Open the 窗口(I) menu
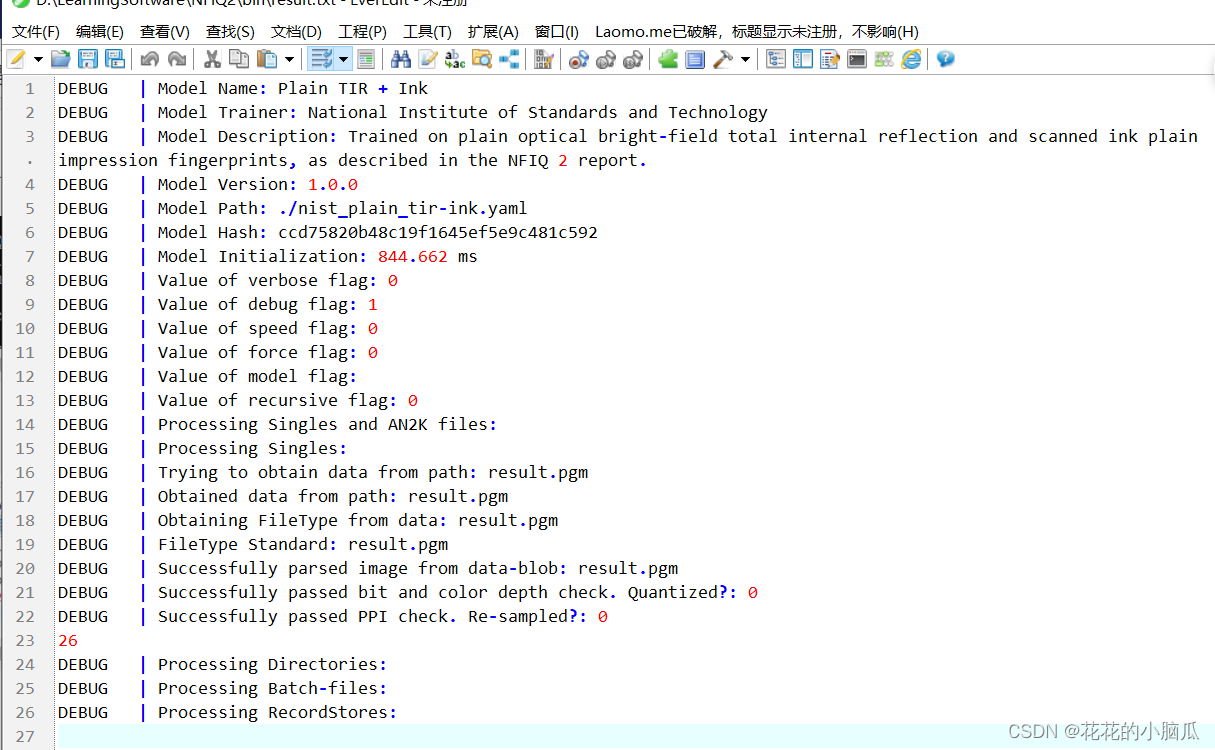 coord(557,32)
